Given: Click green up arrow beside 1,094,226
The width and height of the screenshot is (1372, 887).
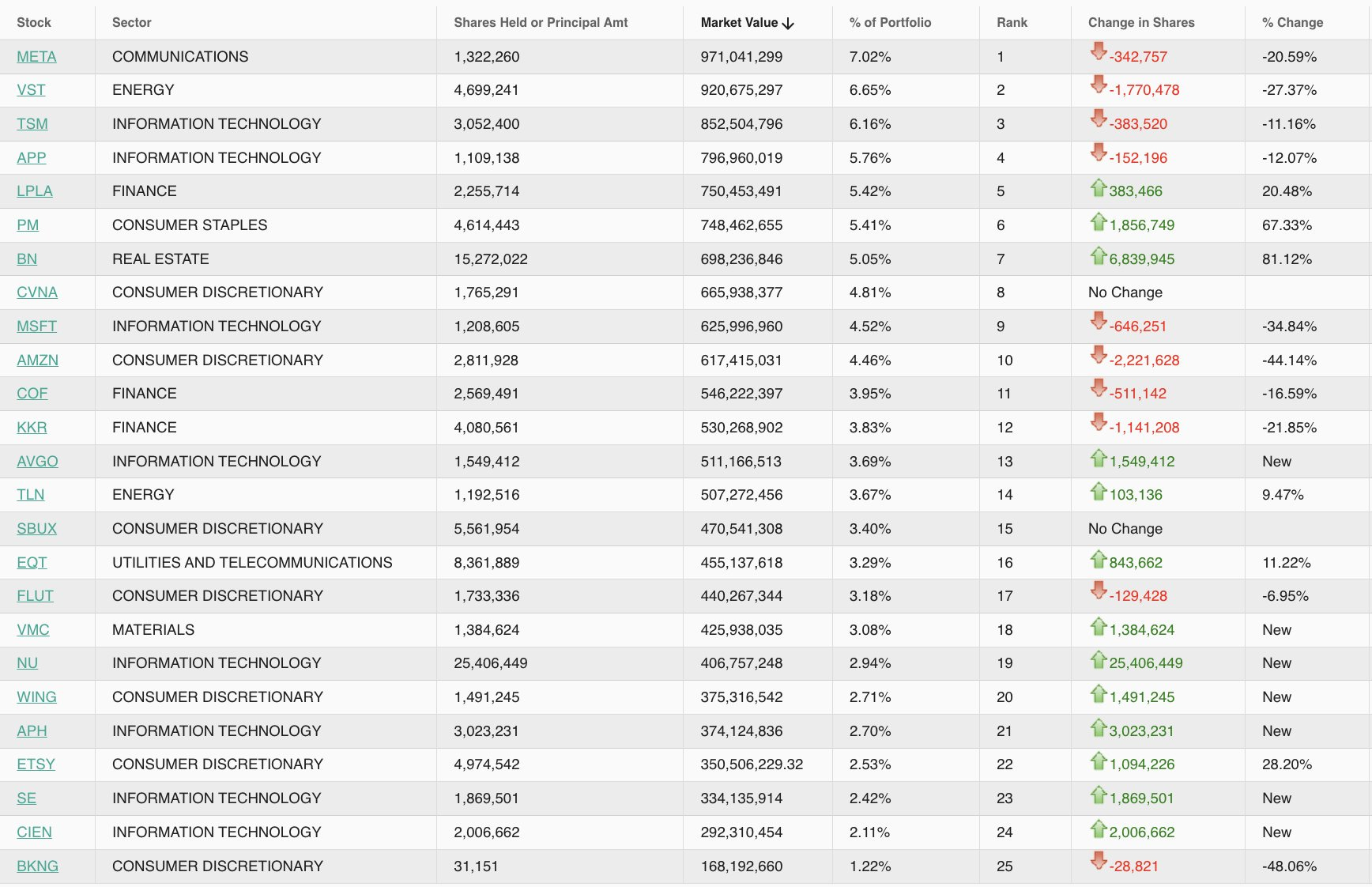Looking at the screenshot, I should pyautogui.click(x=1099, y=761).
